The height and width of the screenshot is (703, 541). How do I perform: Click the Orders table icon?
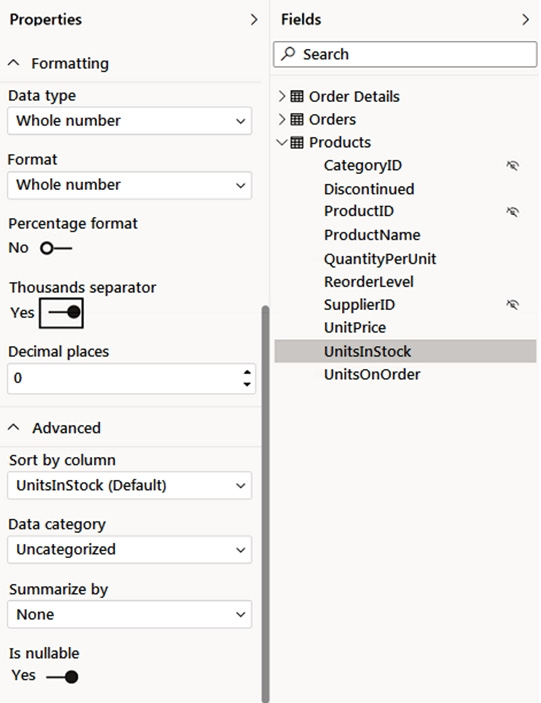pos(297,119)
